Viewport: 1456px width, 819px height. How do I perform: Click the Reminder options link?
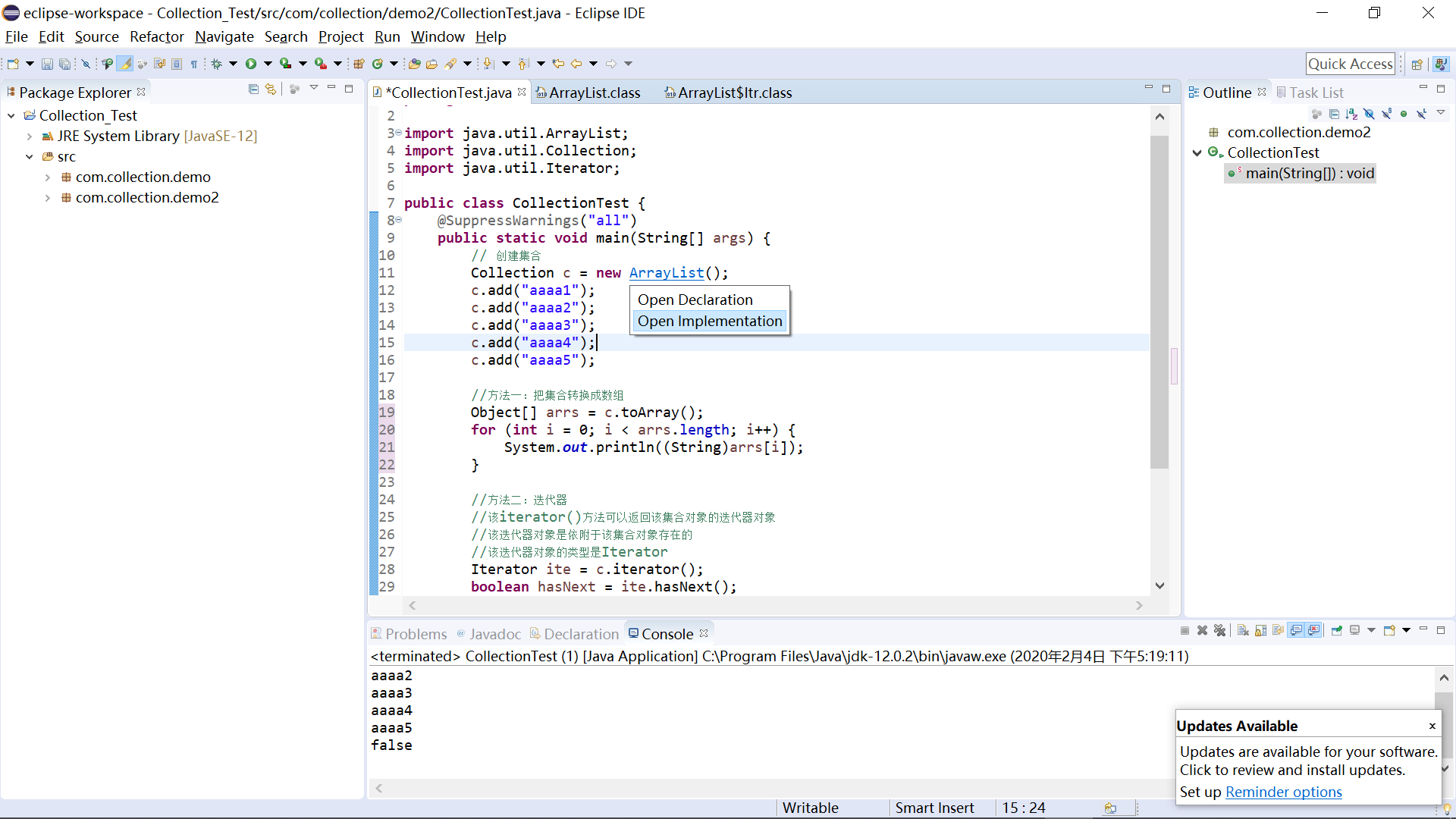(1283, 792)
